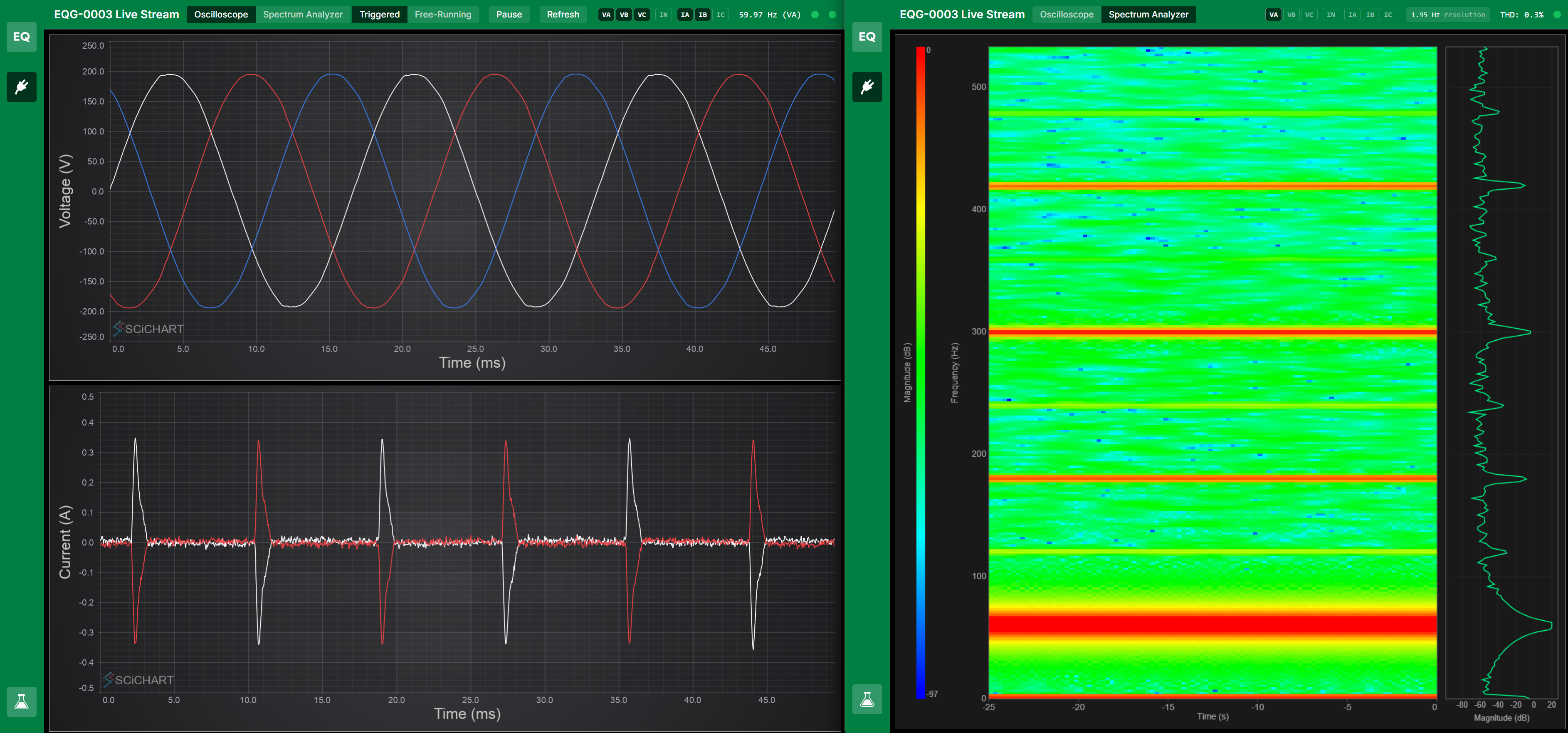Screen dimensions: 1568x733
Task: Open EQ logo in the spectrum analyzer window
Action: coord(867,37)
